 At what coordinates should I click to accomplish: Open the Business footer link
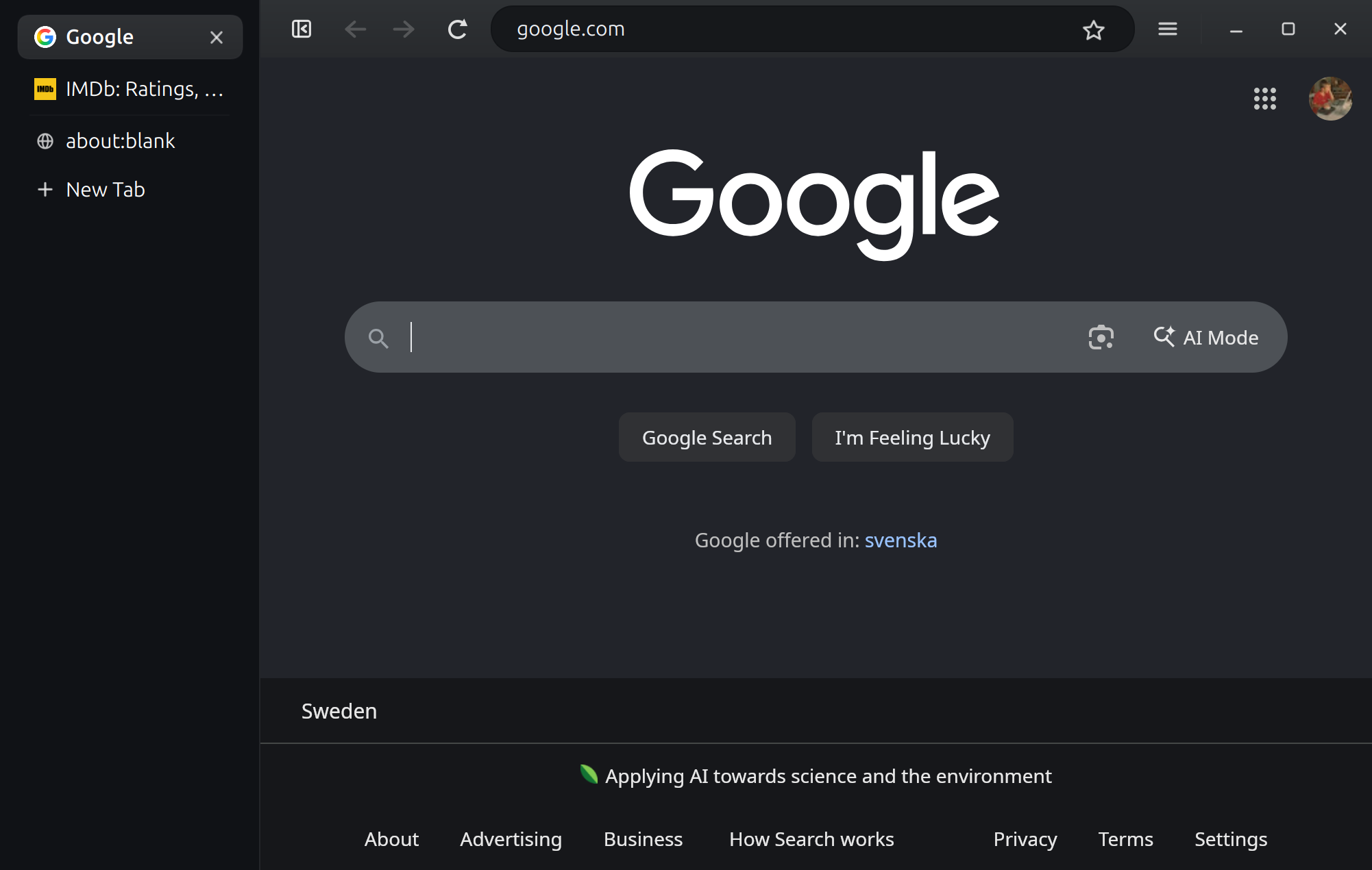point(643,839)
